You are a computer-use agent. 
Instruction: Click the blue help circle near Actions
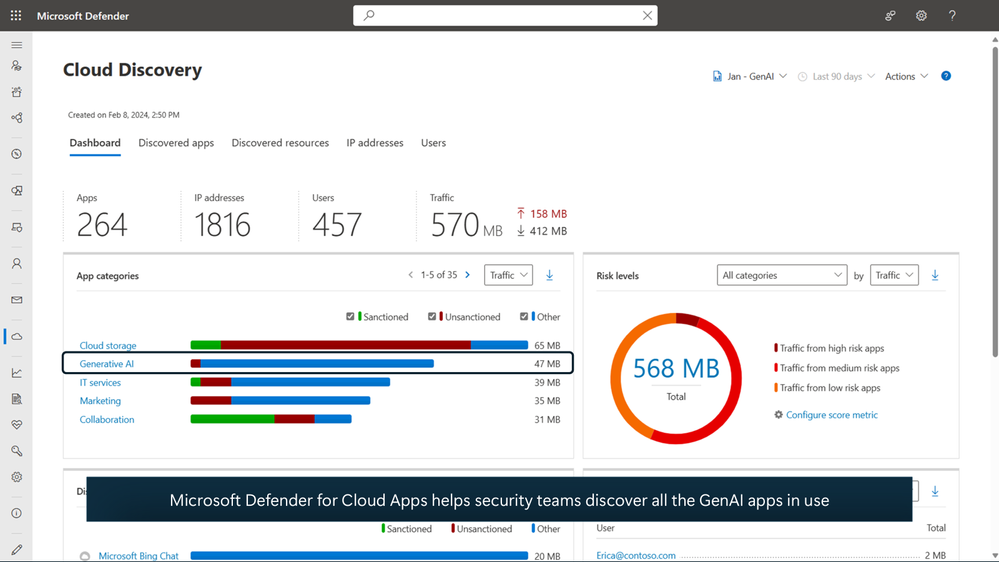click(x=946, y=76)
